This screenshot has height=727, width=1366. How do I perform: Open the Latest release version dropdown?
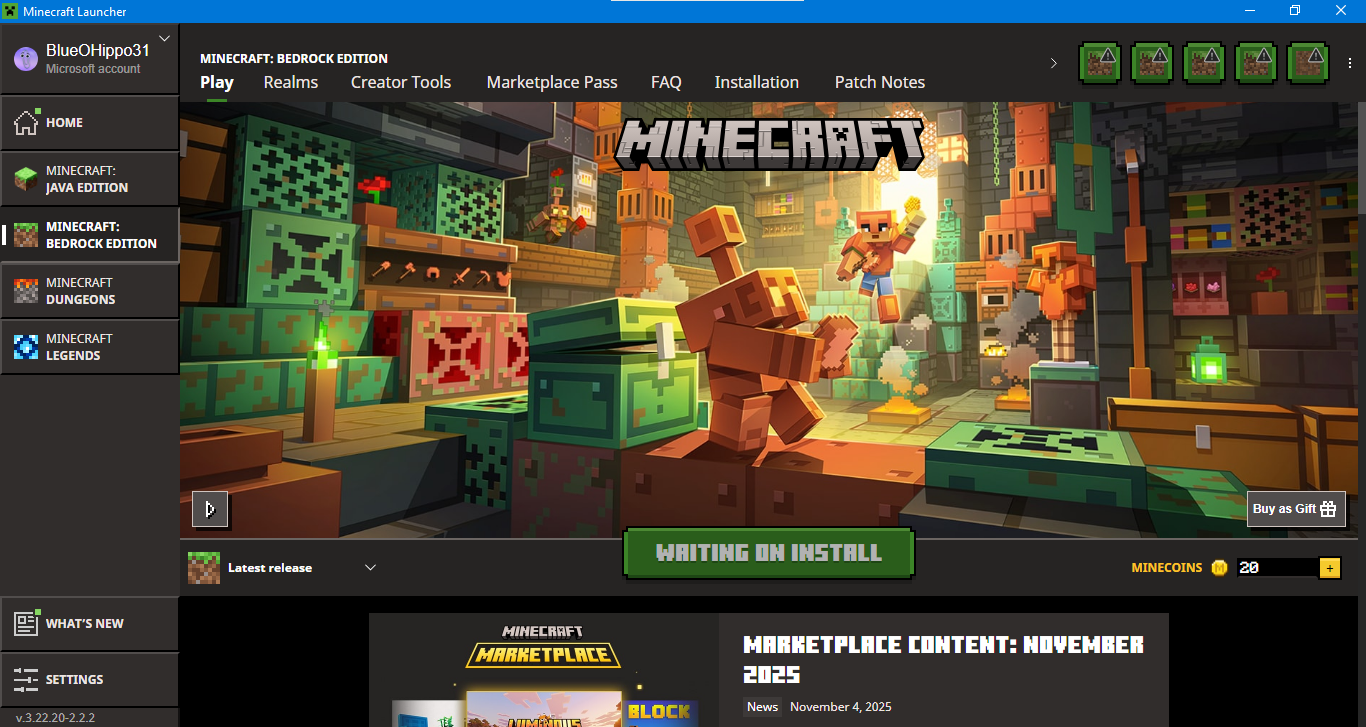coord(282,568)
